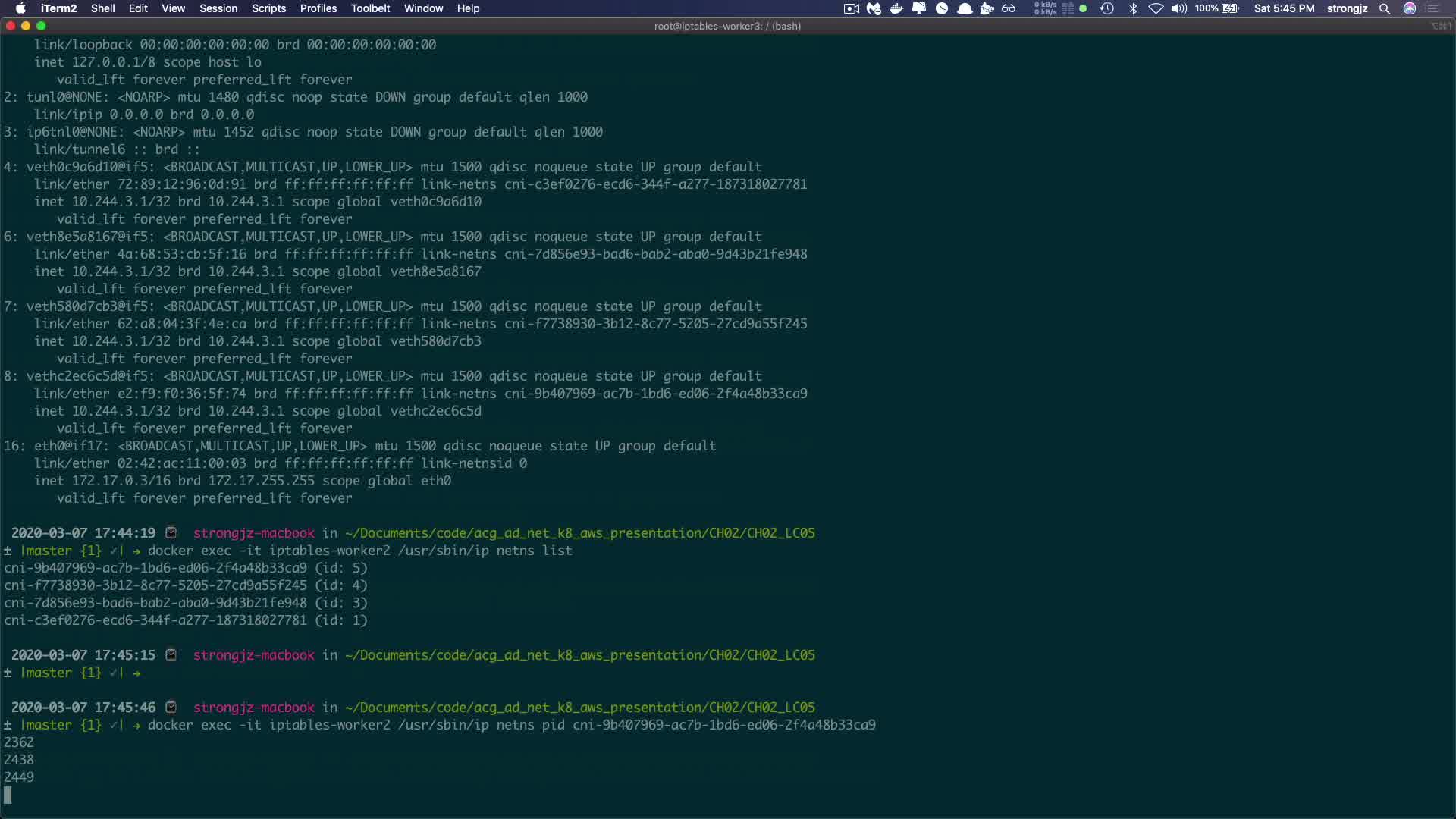Click the volume speaker icon
1456x819 pixels.
[1178, 8]
